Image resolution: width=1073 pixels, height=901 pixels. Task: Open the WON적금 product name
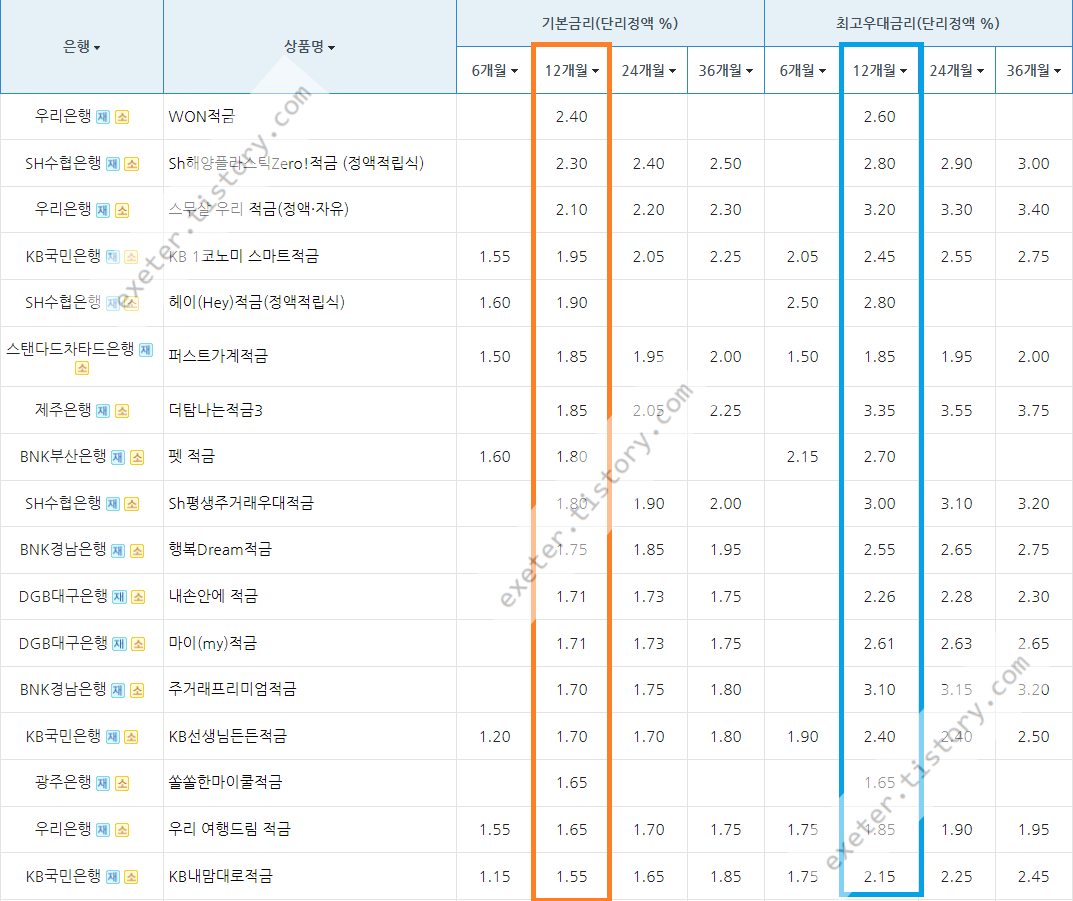coord(201,116)
